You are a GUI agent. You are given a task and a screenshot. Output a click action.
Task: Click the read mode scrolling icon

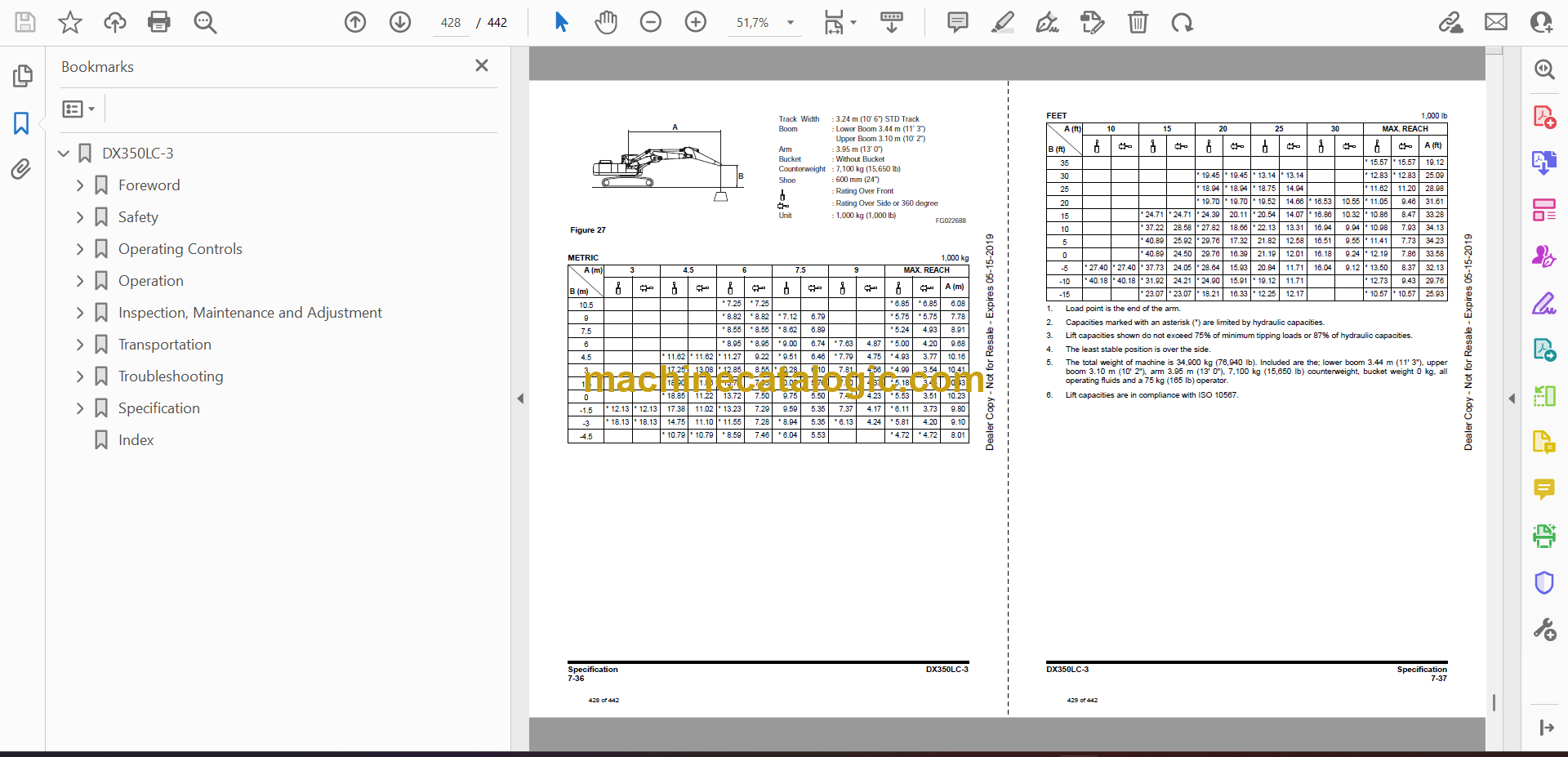892,22
